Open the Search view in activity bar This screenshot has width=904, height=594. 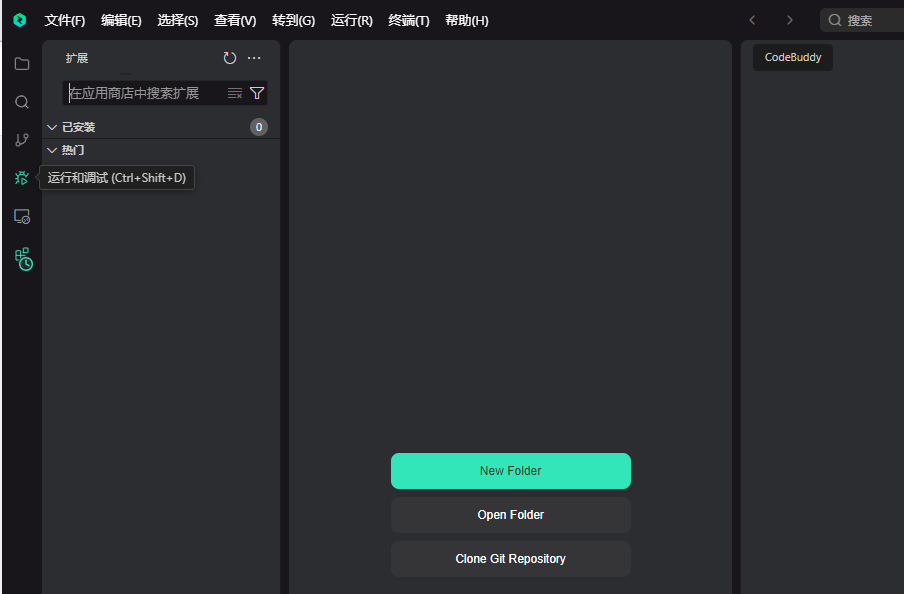point(22,102)
